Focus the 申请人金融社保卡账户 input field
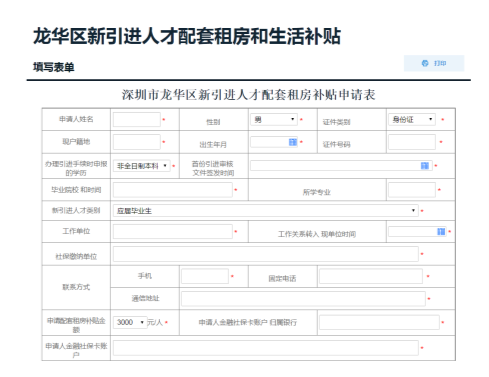Screen dimensions: 489x377 (x=266, y=348)
